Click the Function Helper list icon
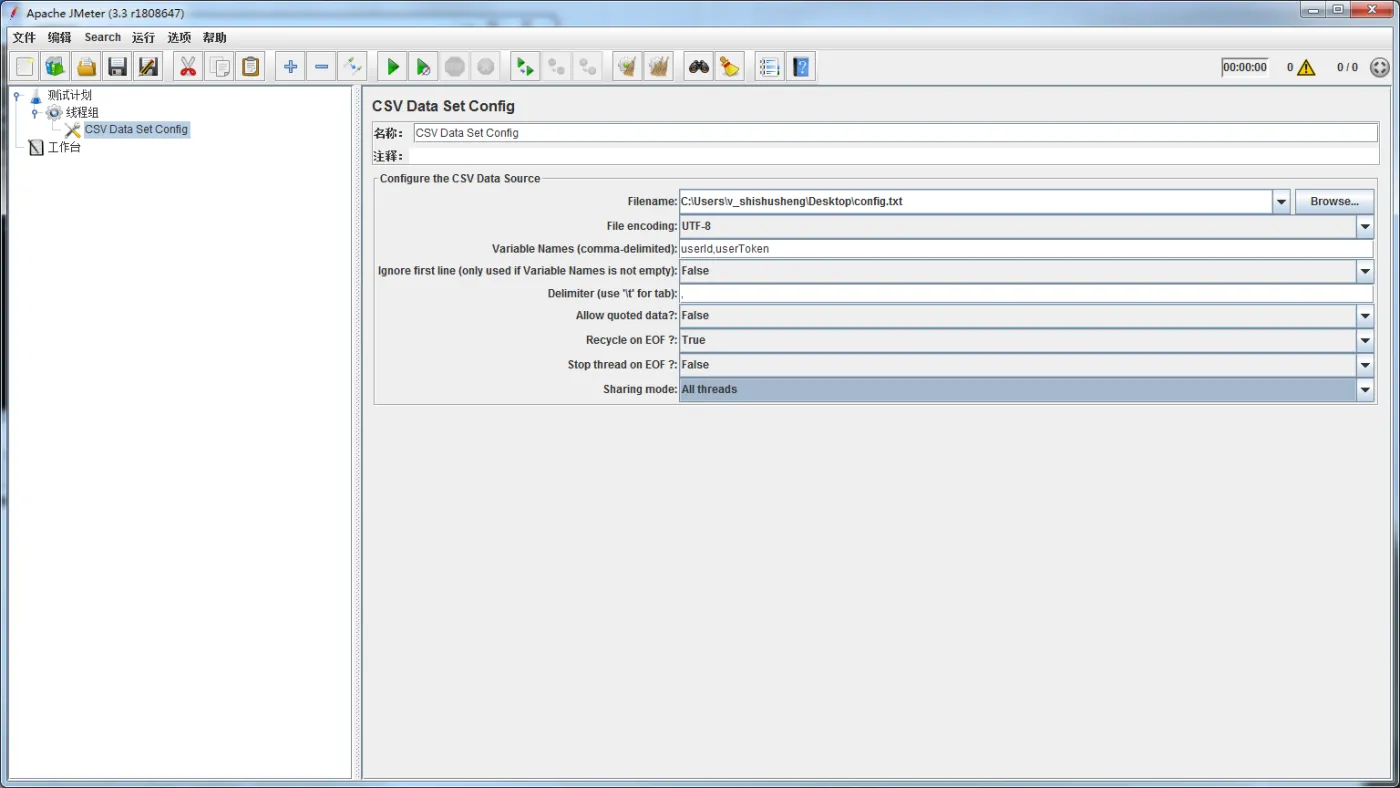 [769, 67]
